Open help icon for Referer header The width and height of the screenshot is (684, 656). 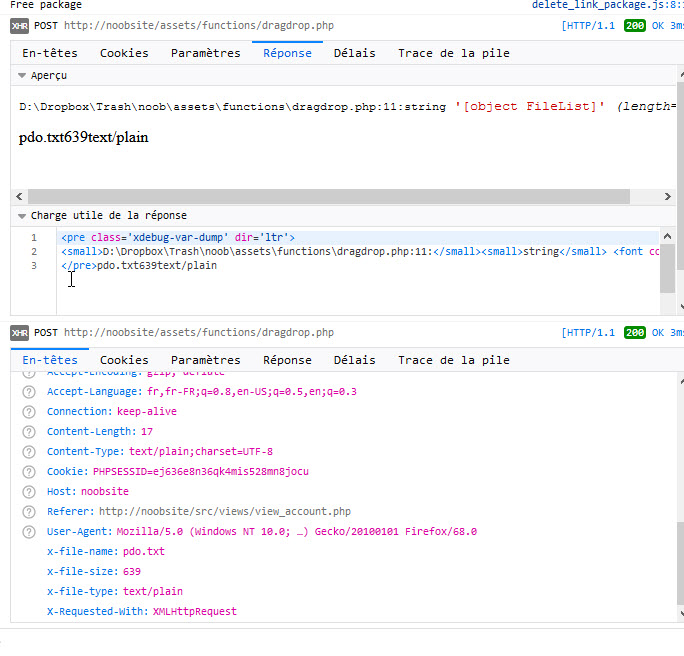point(29,512)
